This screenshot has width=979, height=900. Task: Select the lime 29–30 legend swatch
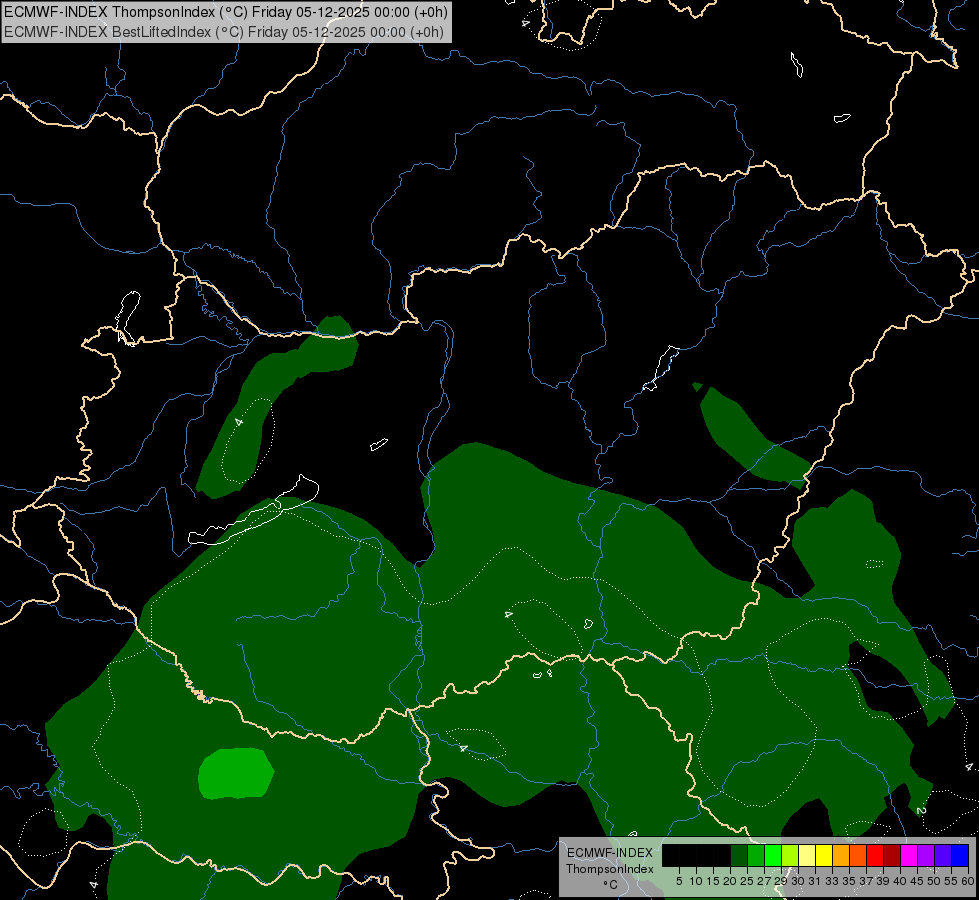790,855
